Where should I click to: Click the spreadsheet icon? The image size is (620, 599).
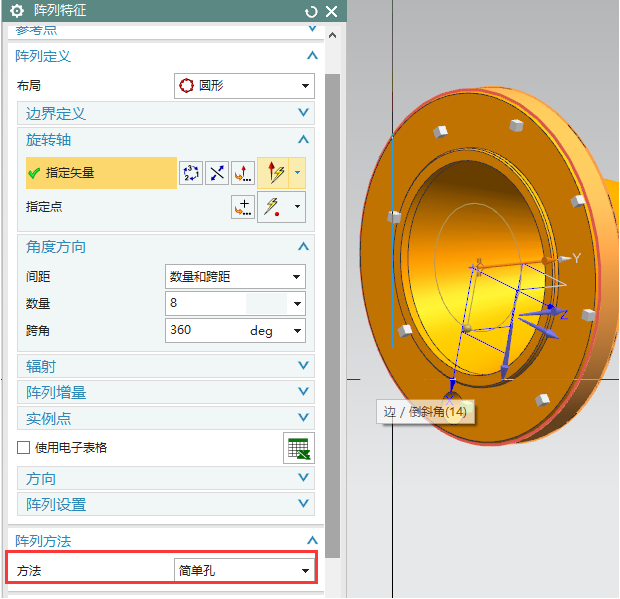pyautogui.click(x=298, y=448)
